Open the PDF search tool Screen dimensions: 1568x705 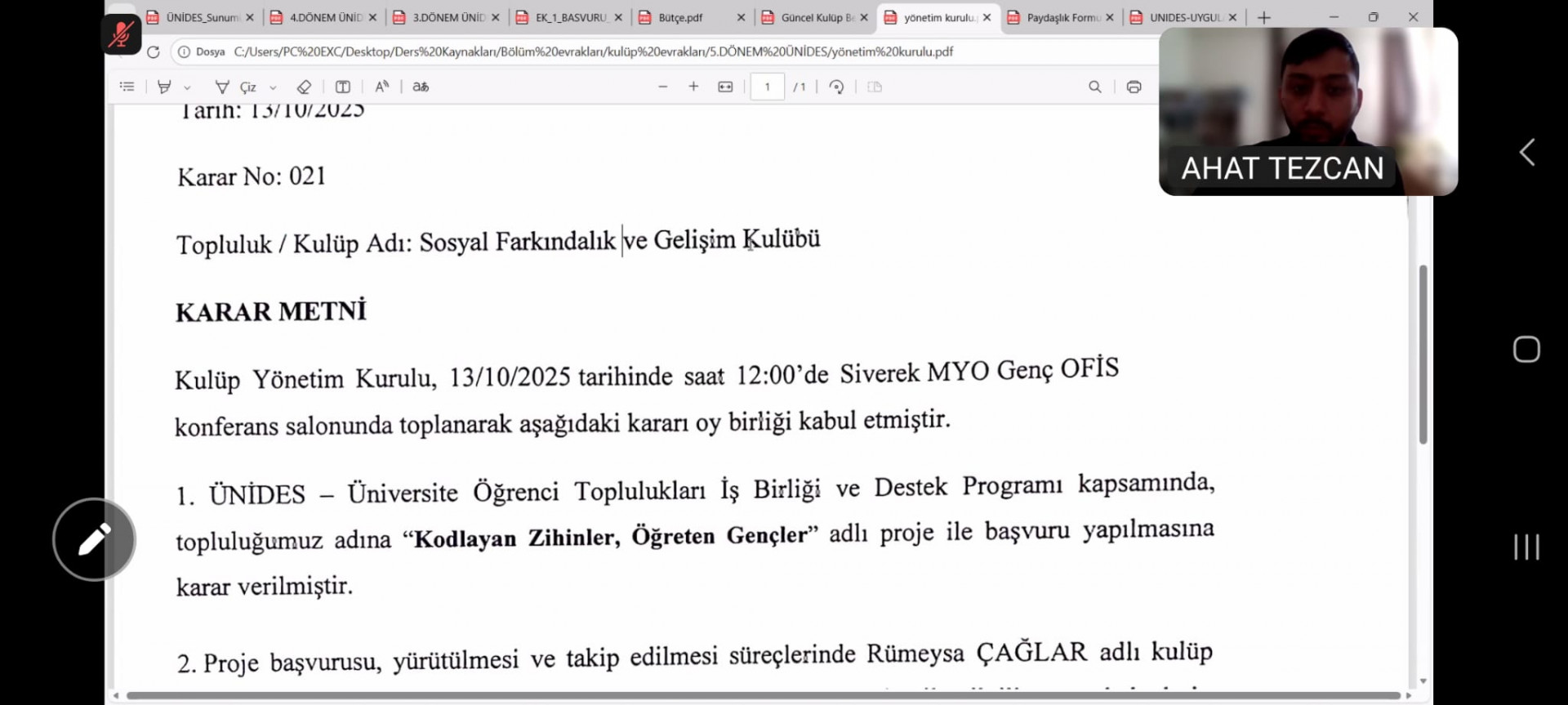point(1094,87)
